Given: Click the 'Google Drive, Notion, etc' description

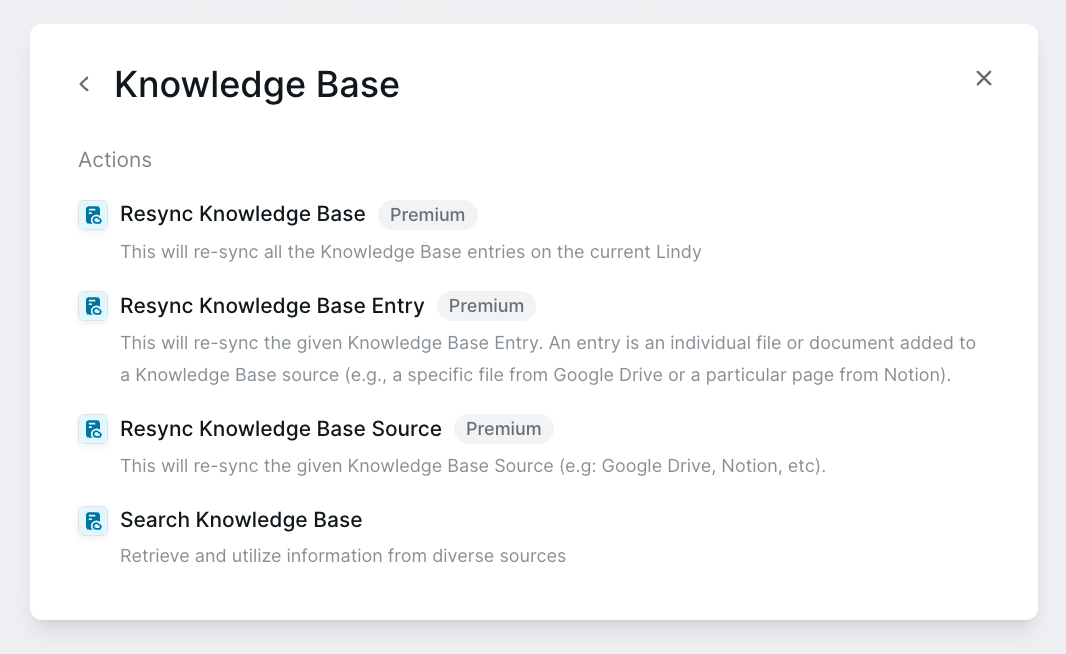Looking at the screenshot, I should 472,466.
